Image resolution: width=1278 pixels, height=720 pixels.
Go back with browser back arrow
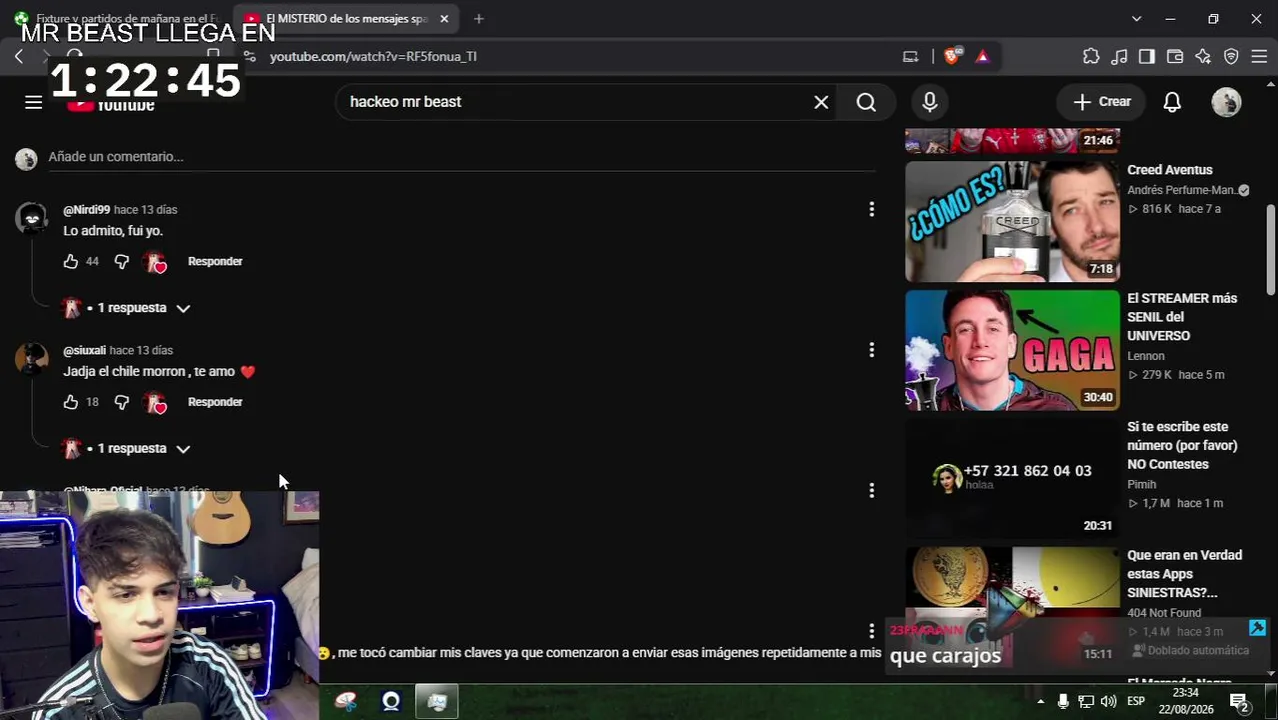tap(19, 56)
